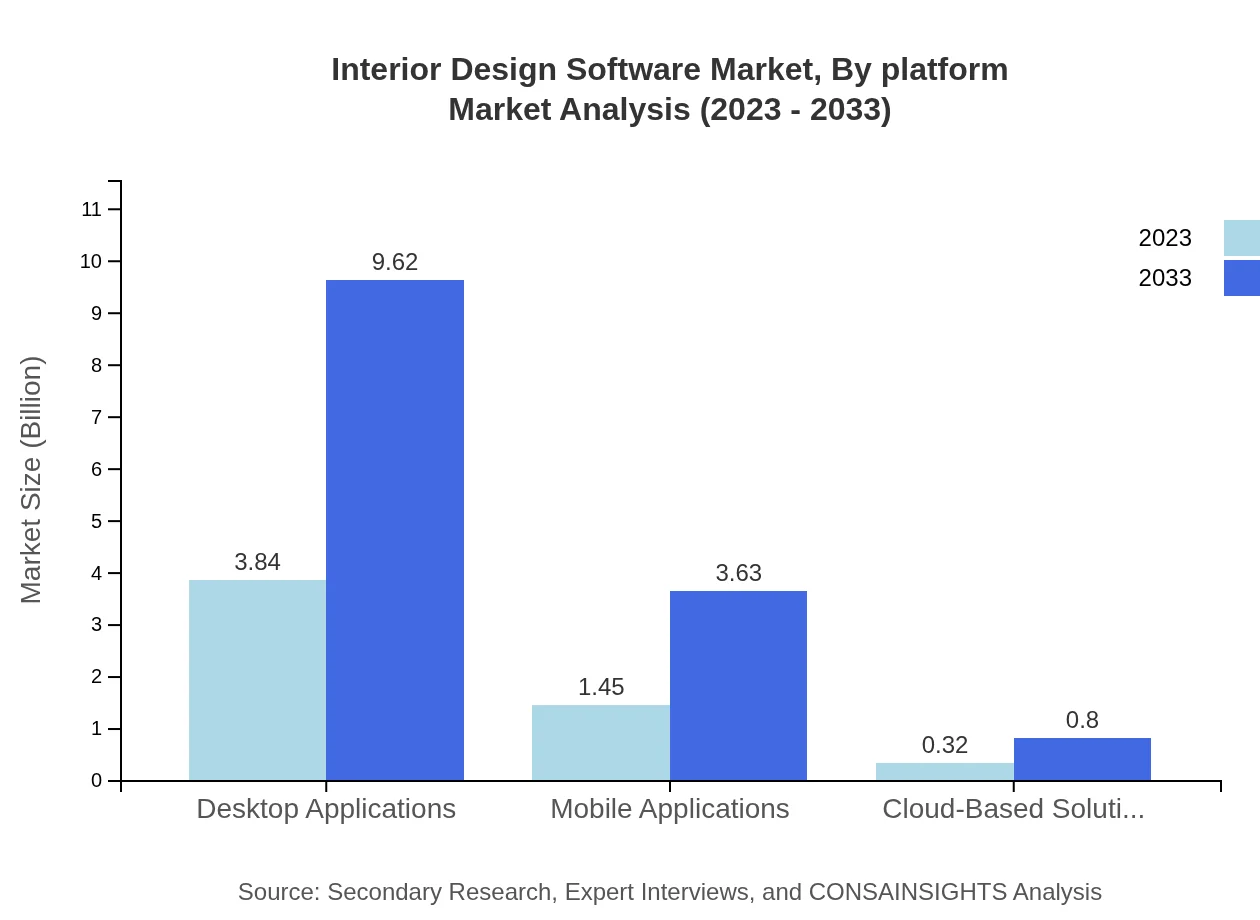Click the 1.45 bar for Mobile Applications
This screenshot has width=1260, height=920.
point(601,742)
